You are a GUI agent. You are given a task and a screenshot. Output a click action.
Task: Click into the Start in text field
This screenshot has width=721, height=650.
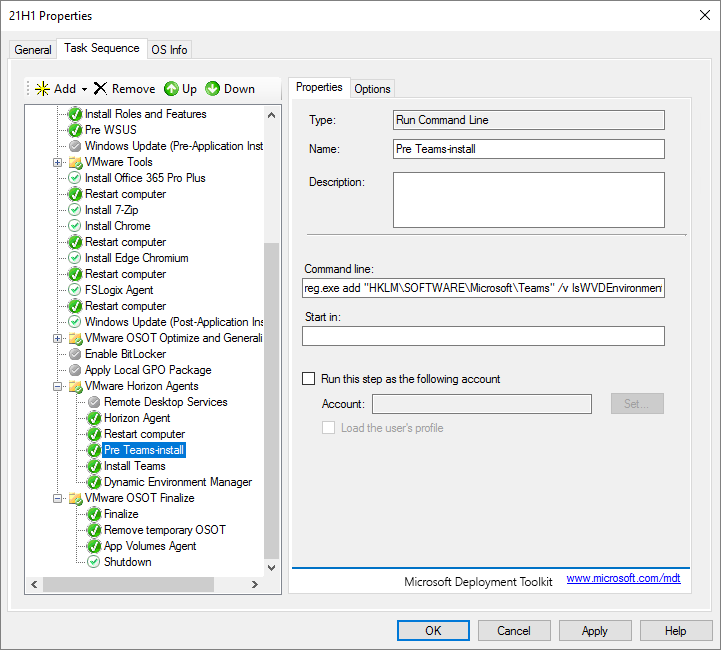pos(483,336)
